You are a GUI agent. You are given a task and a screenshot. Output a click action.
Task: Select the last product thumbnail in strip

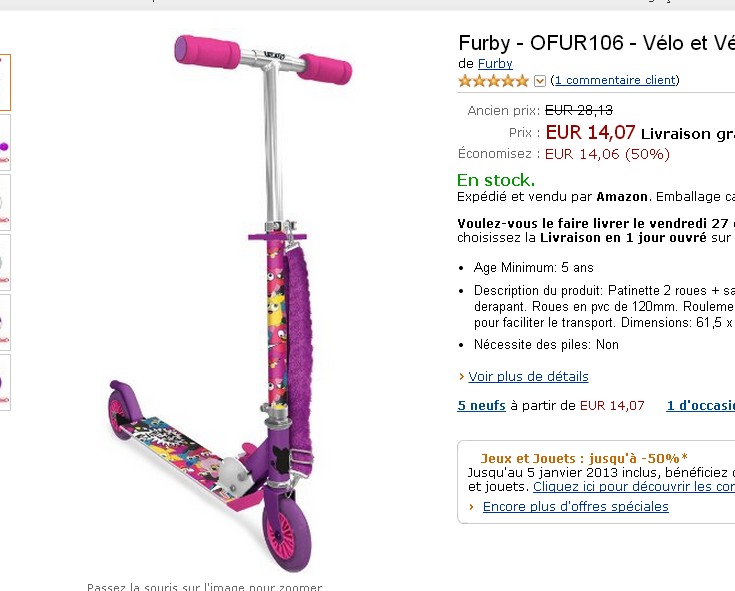[x=5, y=382]
